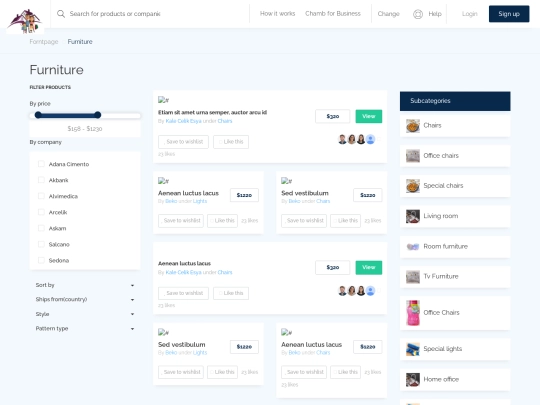This screenshot has width=540, height=405.
Task: Click the search magnifier icon
Action: [61, 14]
